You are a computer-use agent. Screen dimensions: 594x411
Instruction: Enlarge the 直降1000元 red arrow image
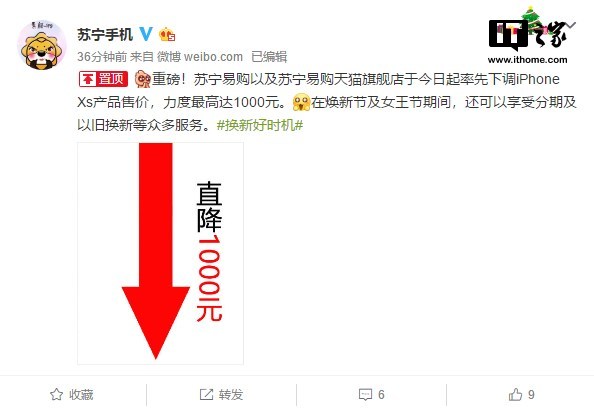(160, 253)
